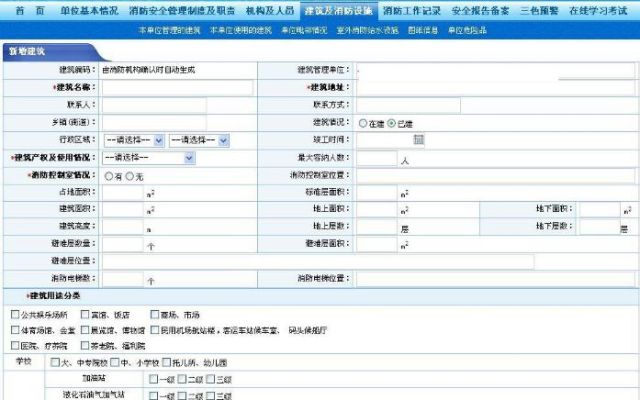Check 三级 in the 加油站 row
The width and height of the screenshot is (640, 400).
[211, 379]
